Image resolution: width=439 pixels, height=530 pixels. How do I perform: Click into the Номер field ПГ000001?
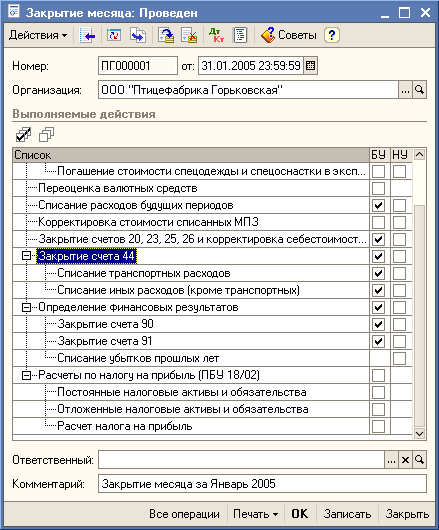coord(138,66)
